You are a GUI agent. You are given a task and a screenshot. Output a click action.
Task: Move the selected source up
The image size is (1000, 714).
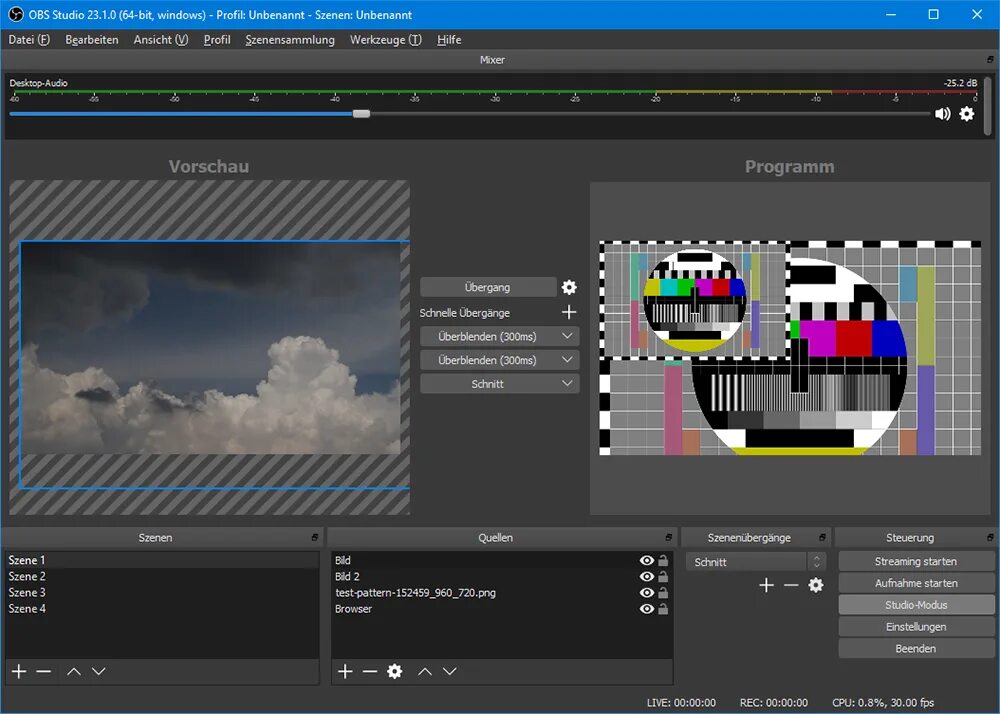(x=425, y=671)
